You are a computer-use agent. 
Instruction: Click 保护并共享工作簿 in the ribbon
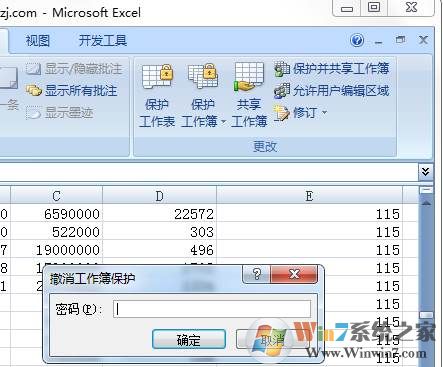tap(332, 69)
